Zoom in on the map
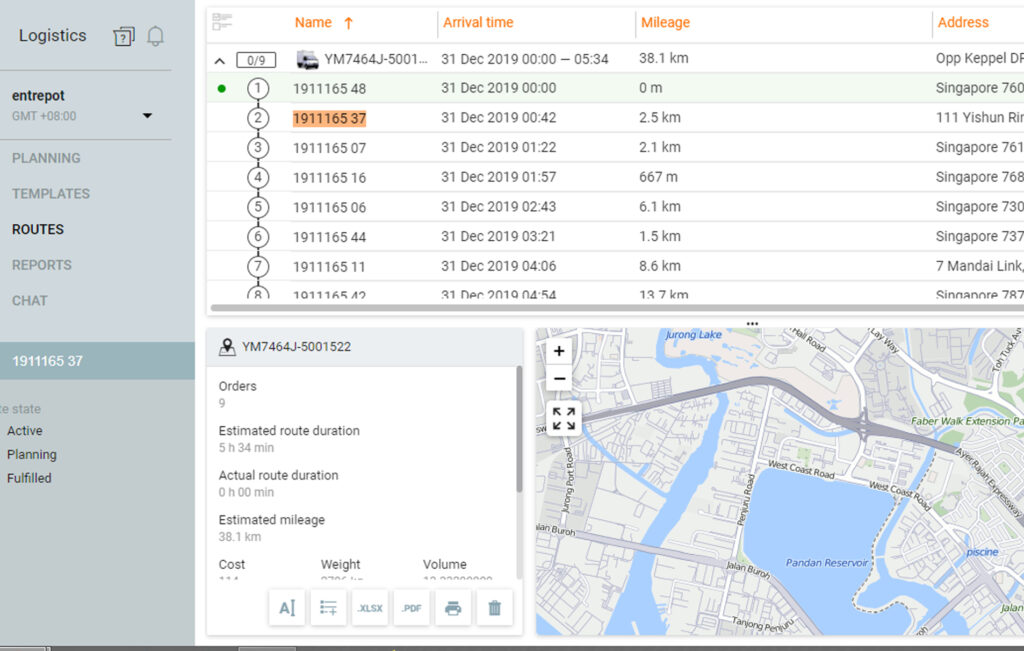 (559, 351)
